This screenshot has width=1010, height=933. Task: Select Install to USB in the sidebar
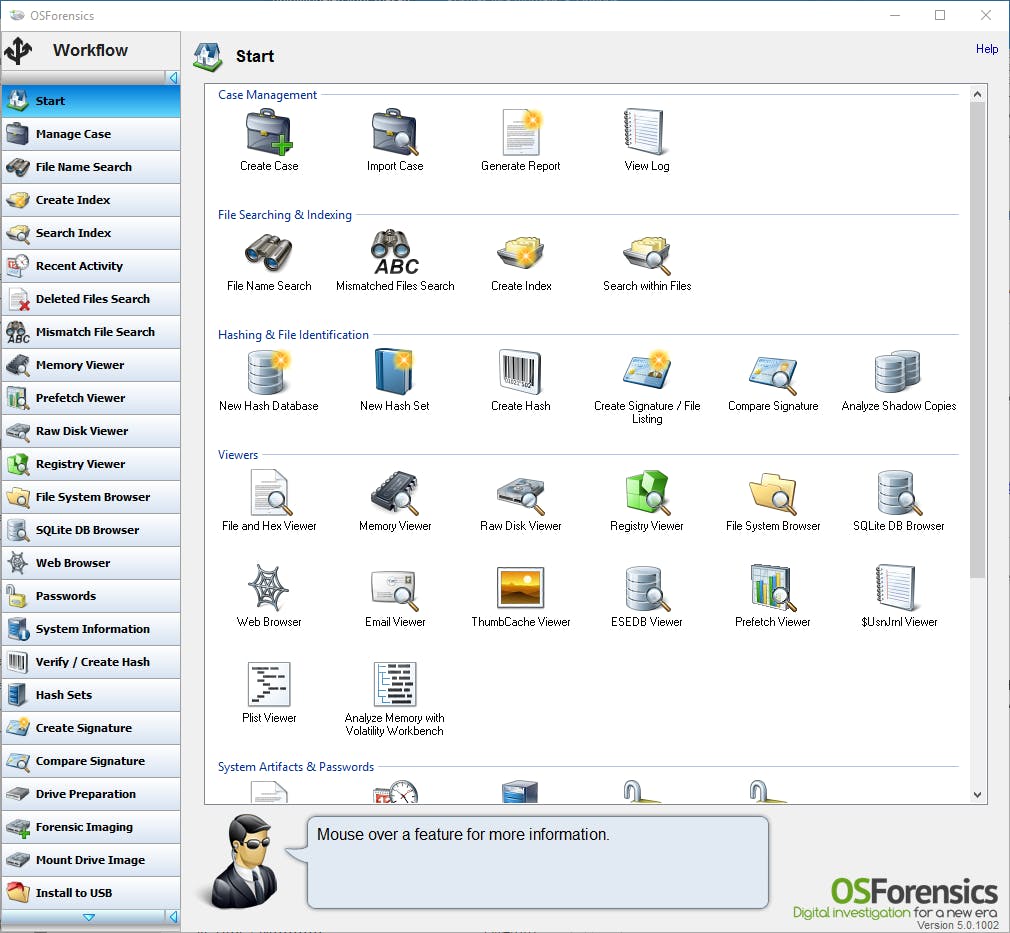click(x=91, y=892)
